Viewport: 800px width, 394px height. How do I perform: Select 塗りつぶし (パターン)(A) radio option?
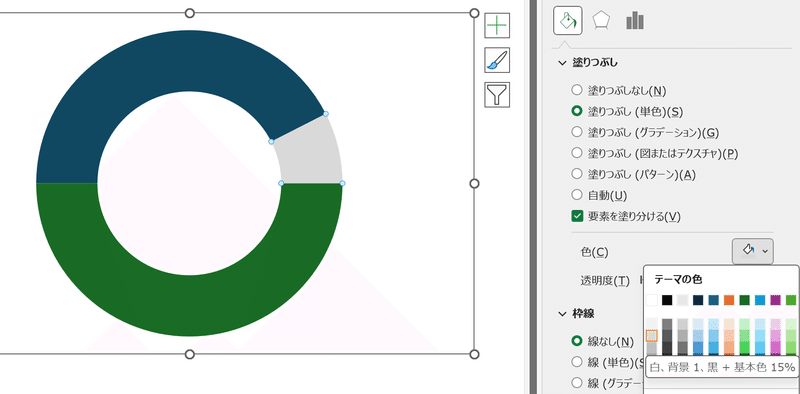(577, 174)
